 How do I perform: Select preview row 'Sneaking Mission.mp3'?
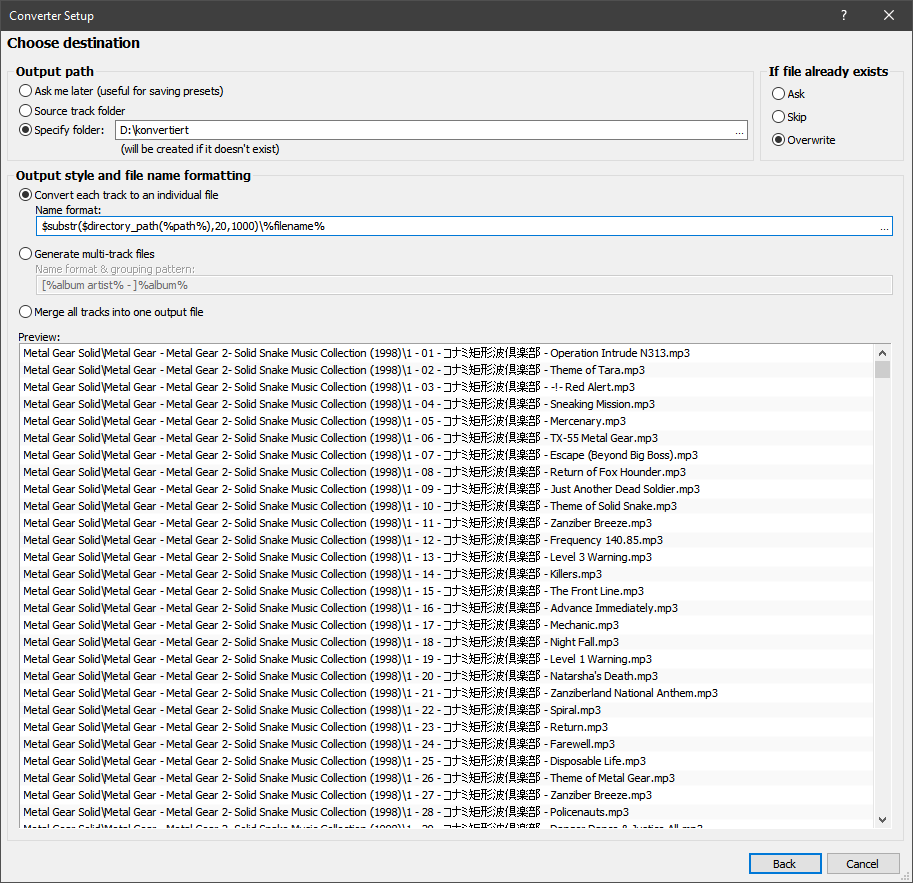click(x=447, y=404)
